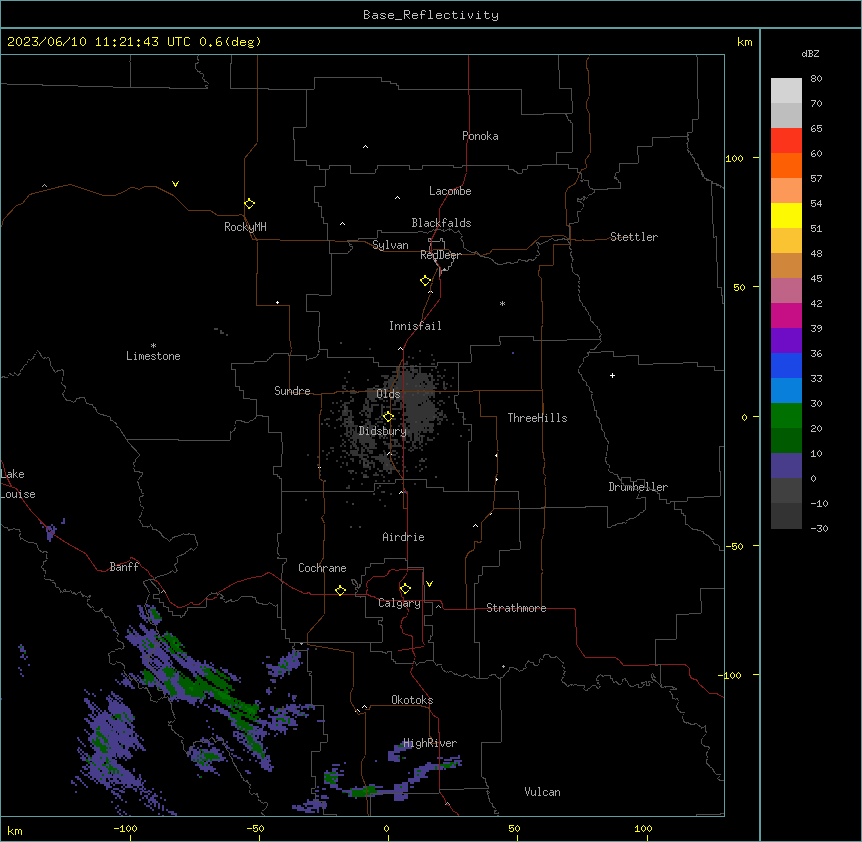Click the Airdrie label
862x842 pixels.
click(403, 537)
